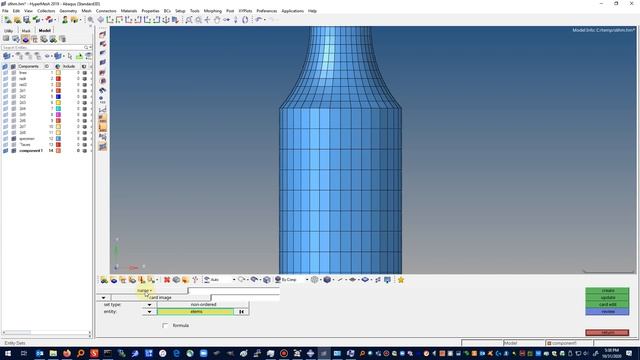Click the Component View icon in browser
Viewport: 640px width, 360px height.
pyautogui.click(x=25, y=39)
